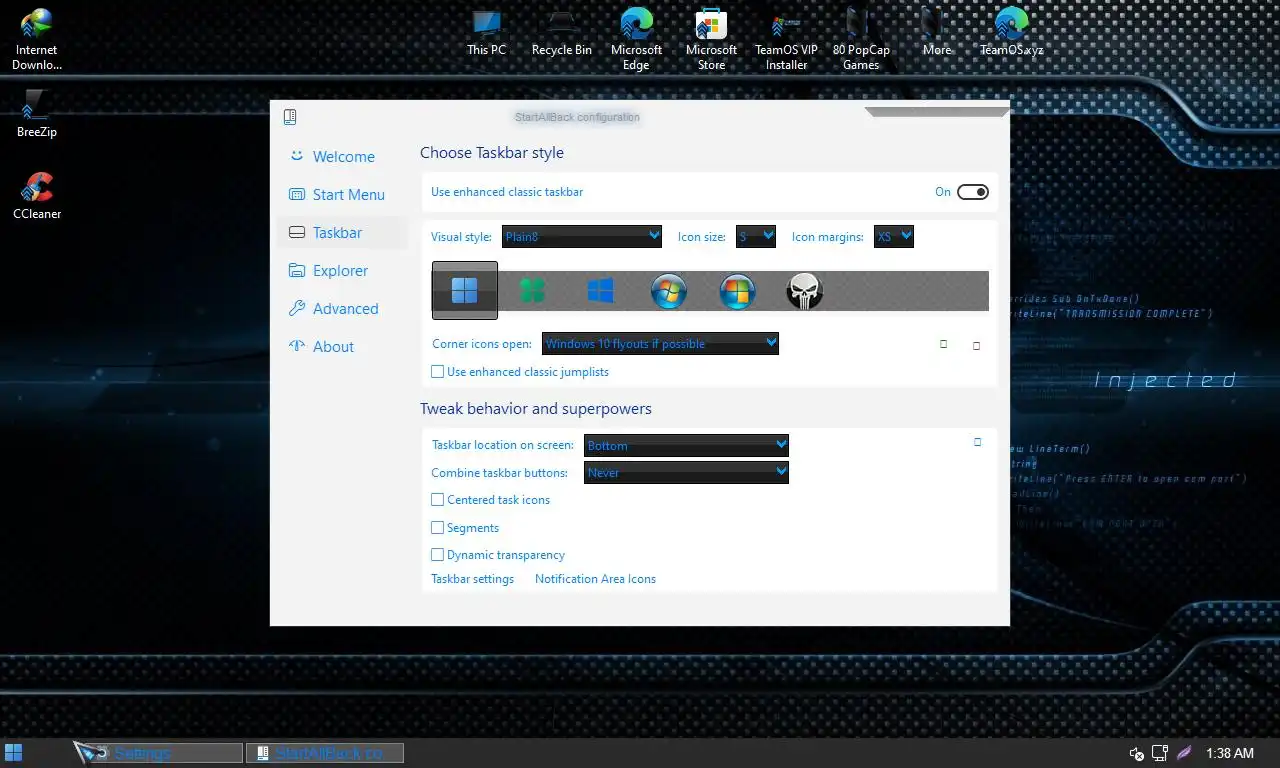Go to the Welcome section

tap(342, 157)
